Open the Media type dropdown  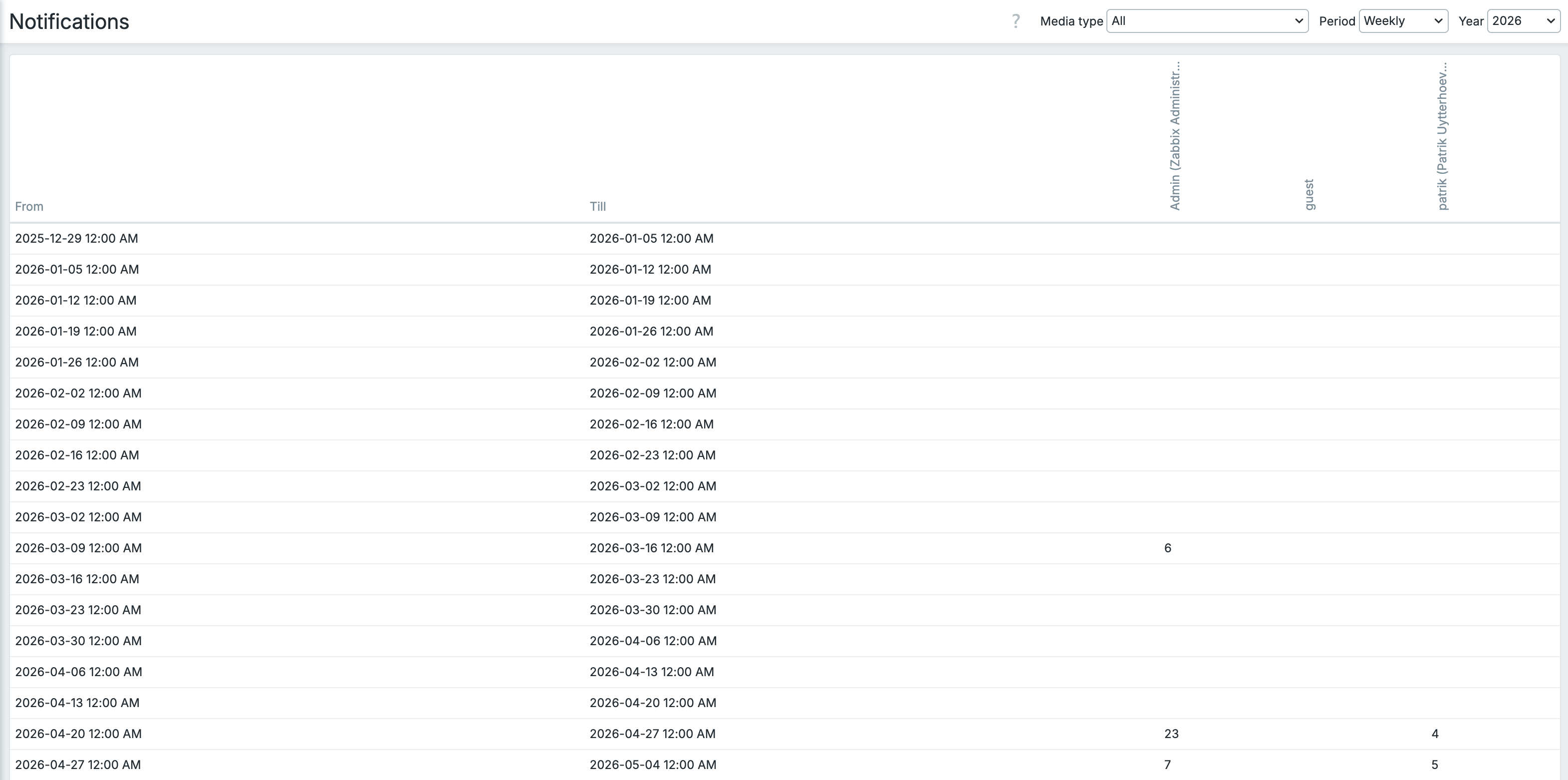1207,21
